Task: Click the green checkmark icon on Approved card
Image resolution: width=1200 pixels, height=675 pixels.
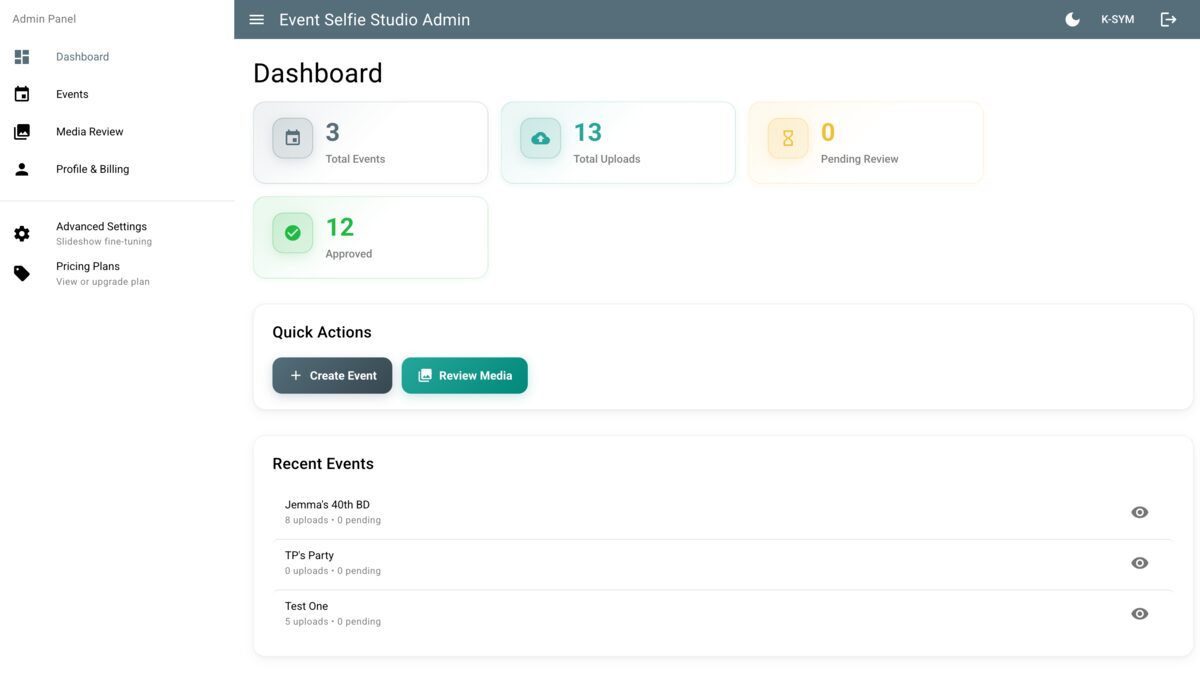Action: [291, 234]
